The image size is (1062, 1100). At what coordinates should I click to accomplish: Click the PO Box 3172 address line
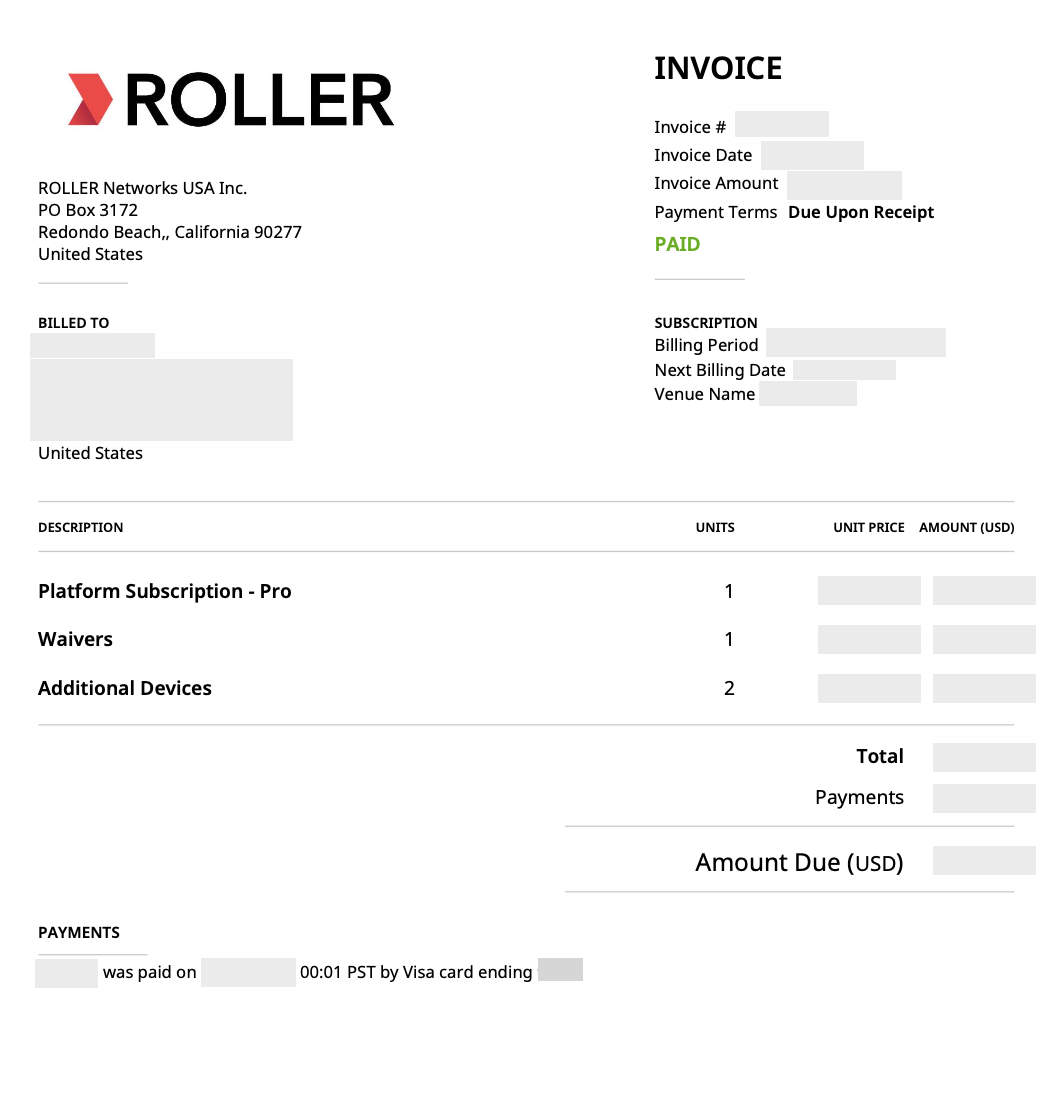(88, 210)
